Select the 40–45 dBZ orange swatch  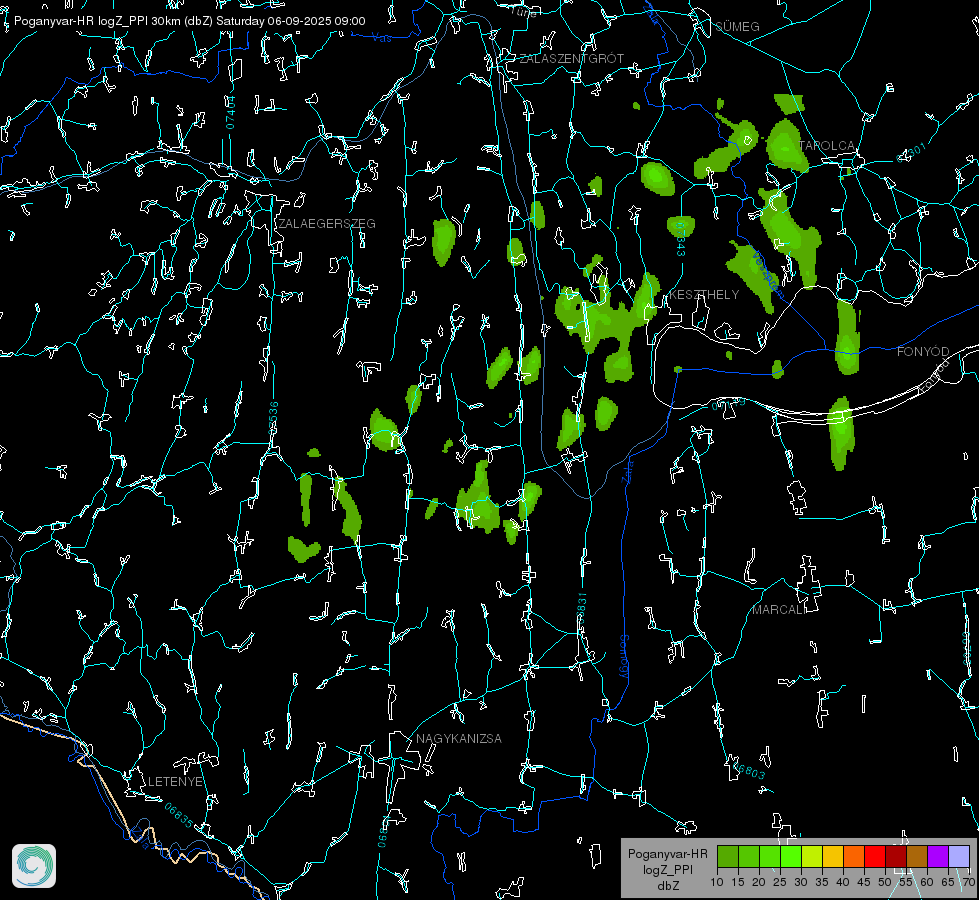[x=854, y=856]
